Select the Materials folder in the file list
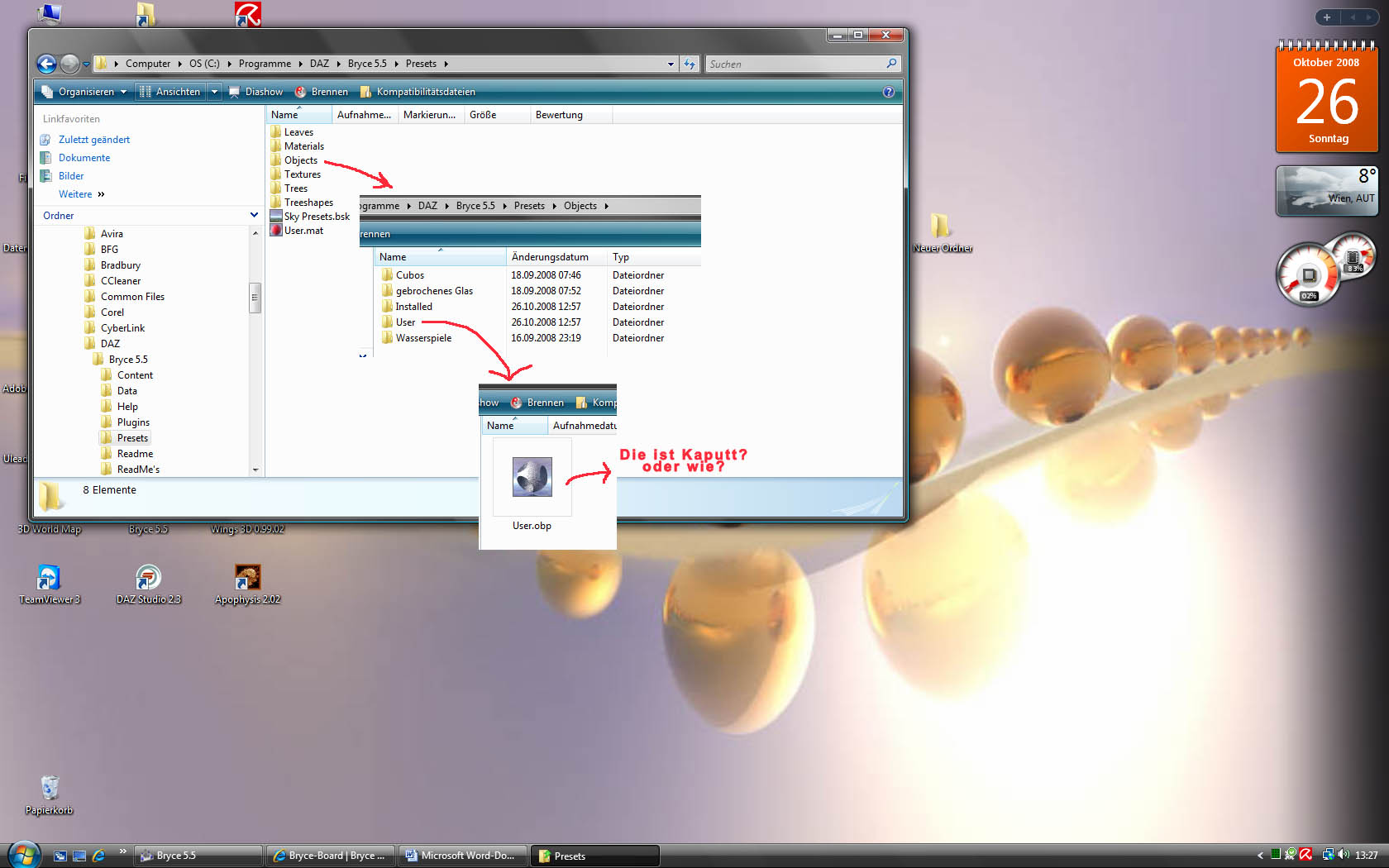 [x=297, y=146]
